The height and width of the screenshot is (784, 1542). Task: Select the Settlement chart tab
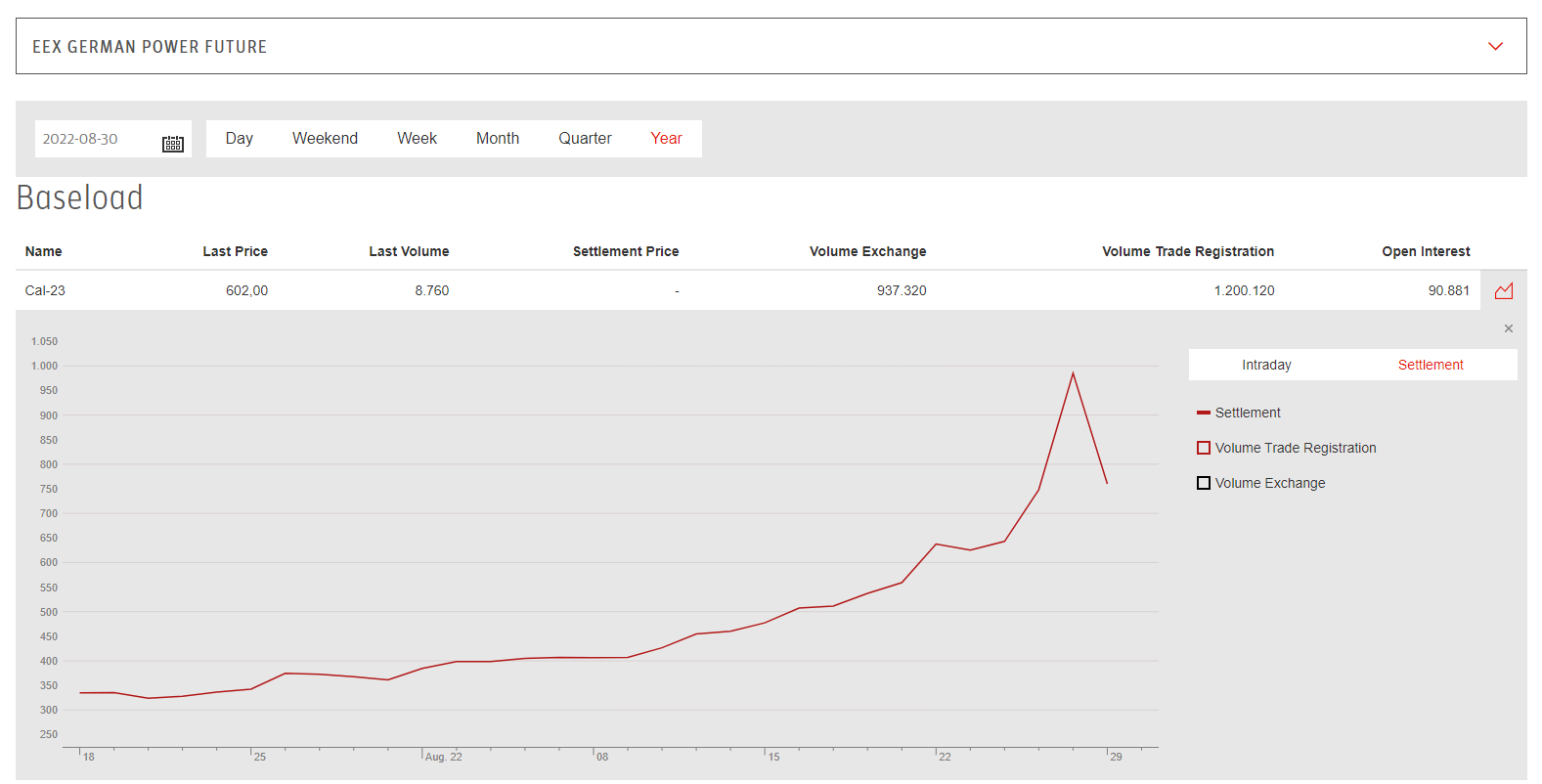tap(1430, 365)
